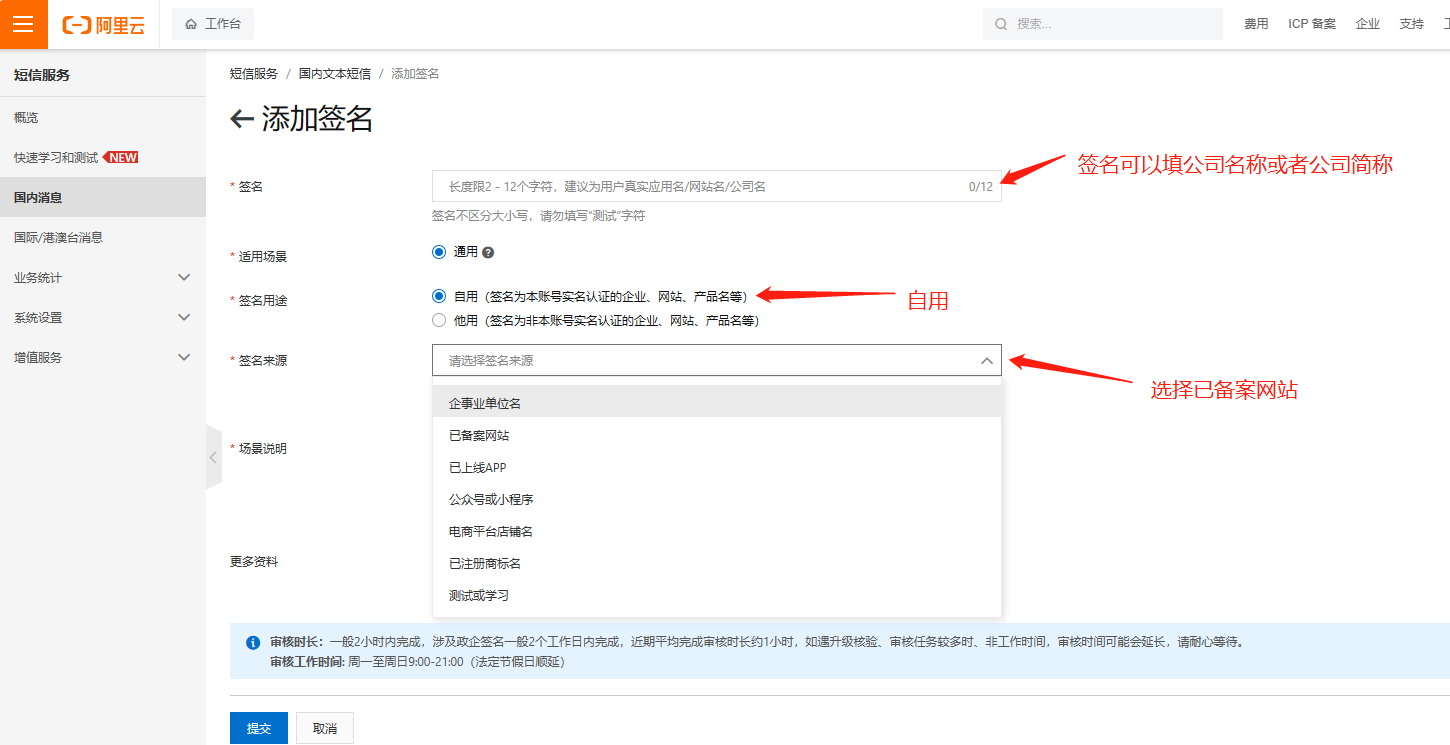Open ICP 备案 in top bar
Image resolution: width=1450 pixels, height=745 pixels.
1312,24
